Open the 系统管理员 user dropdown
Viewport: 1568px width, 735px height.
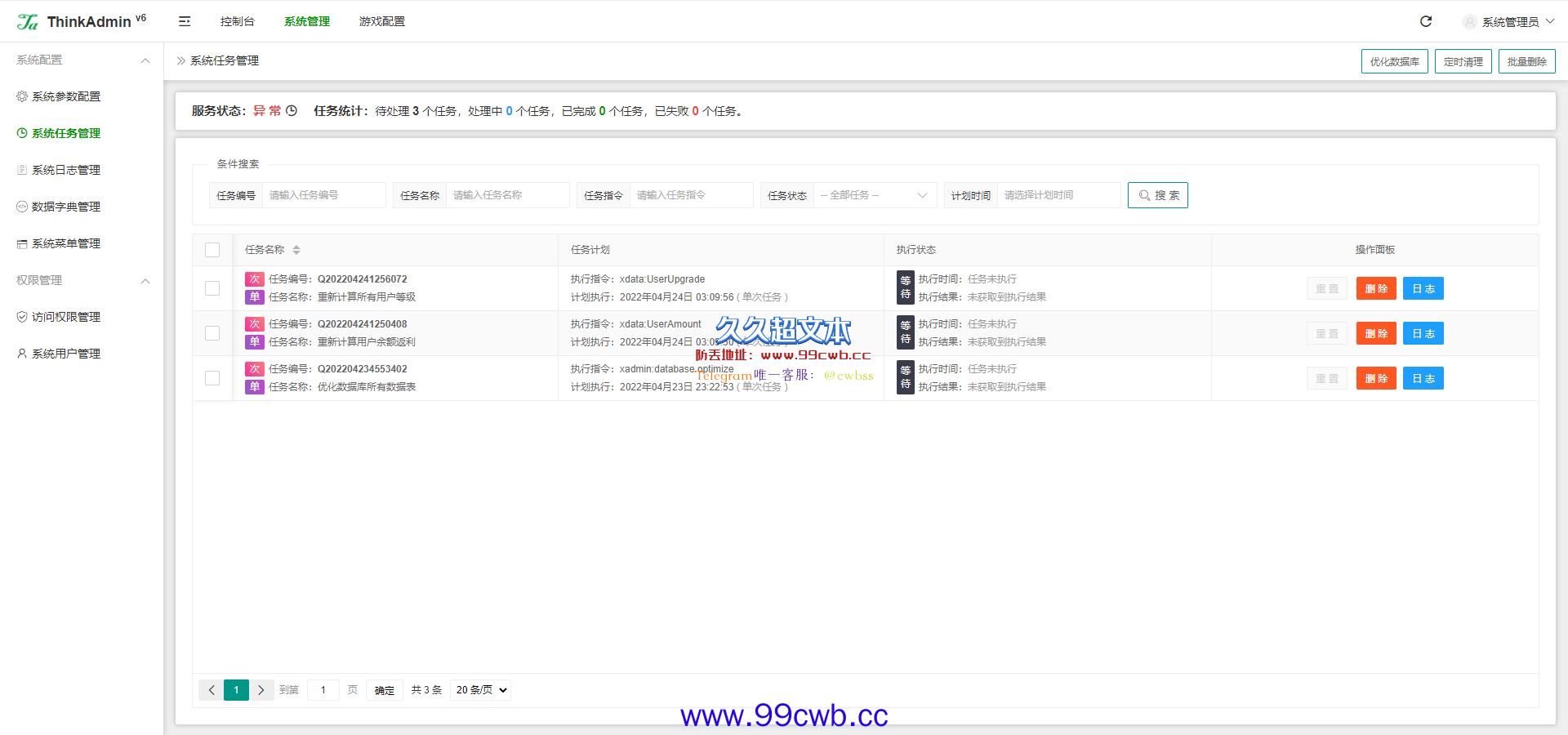[x=1508, y=22]
